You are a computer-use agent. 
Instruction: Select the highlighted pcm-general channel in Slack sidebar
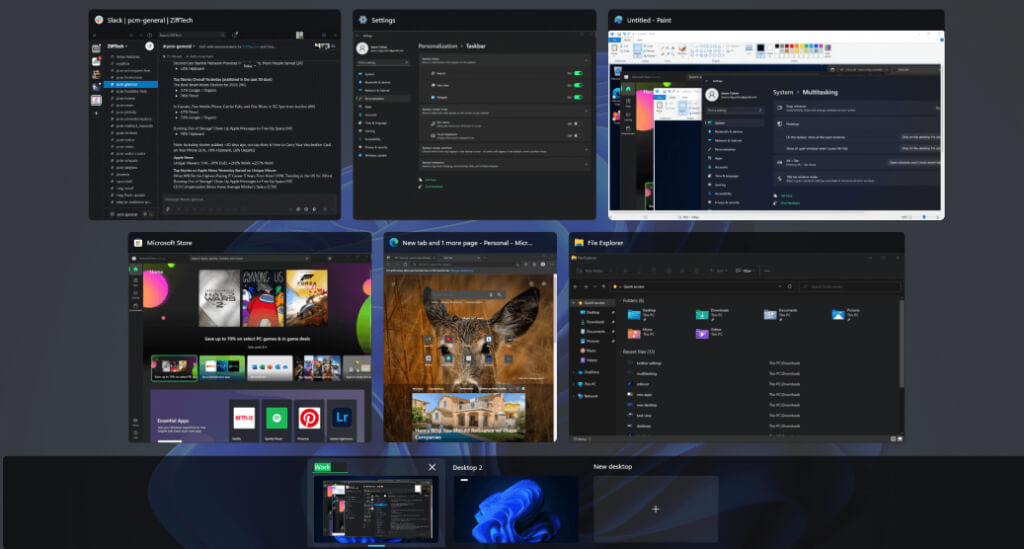123,85
